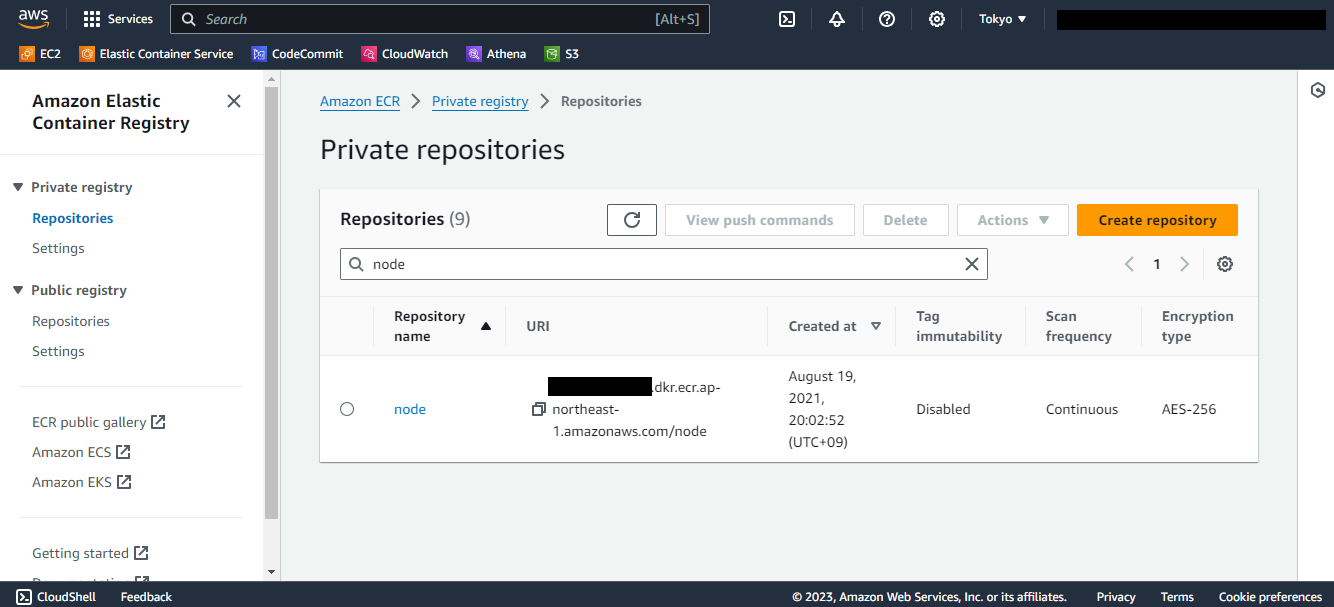Sort by Created at column

[x=834, y=326]
